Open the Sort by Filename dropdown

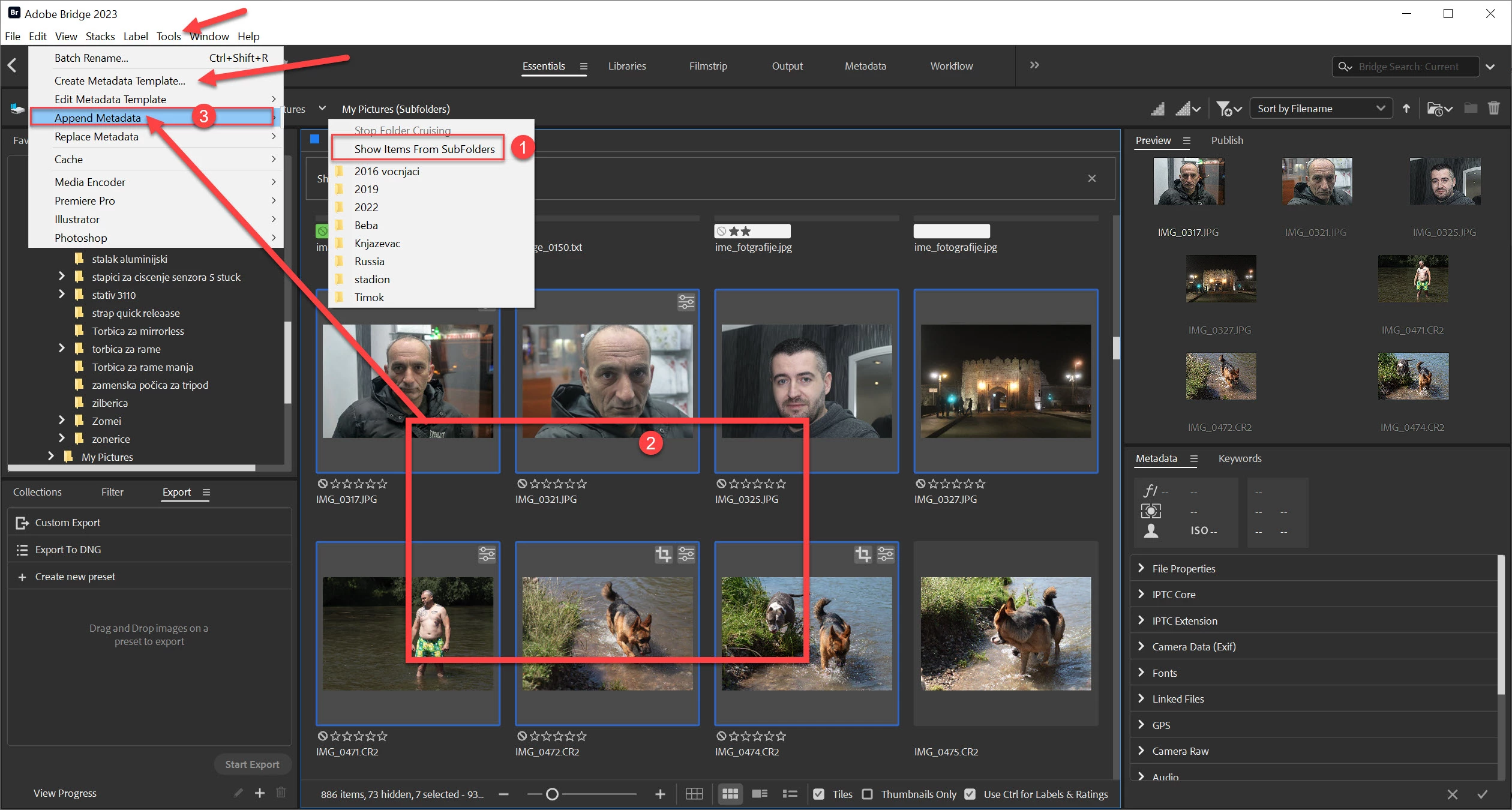click(1320, 109)
